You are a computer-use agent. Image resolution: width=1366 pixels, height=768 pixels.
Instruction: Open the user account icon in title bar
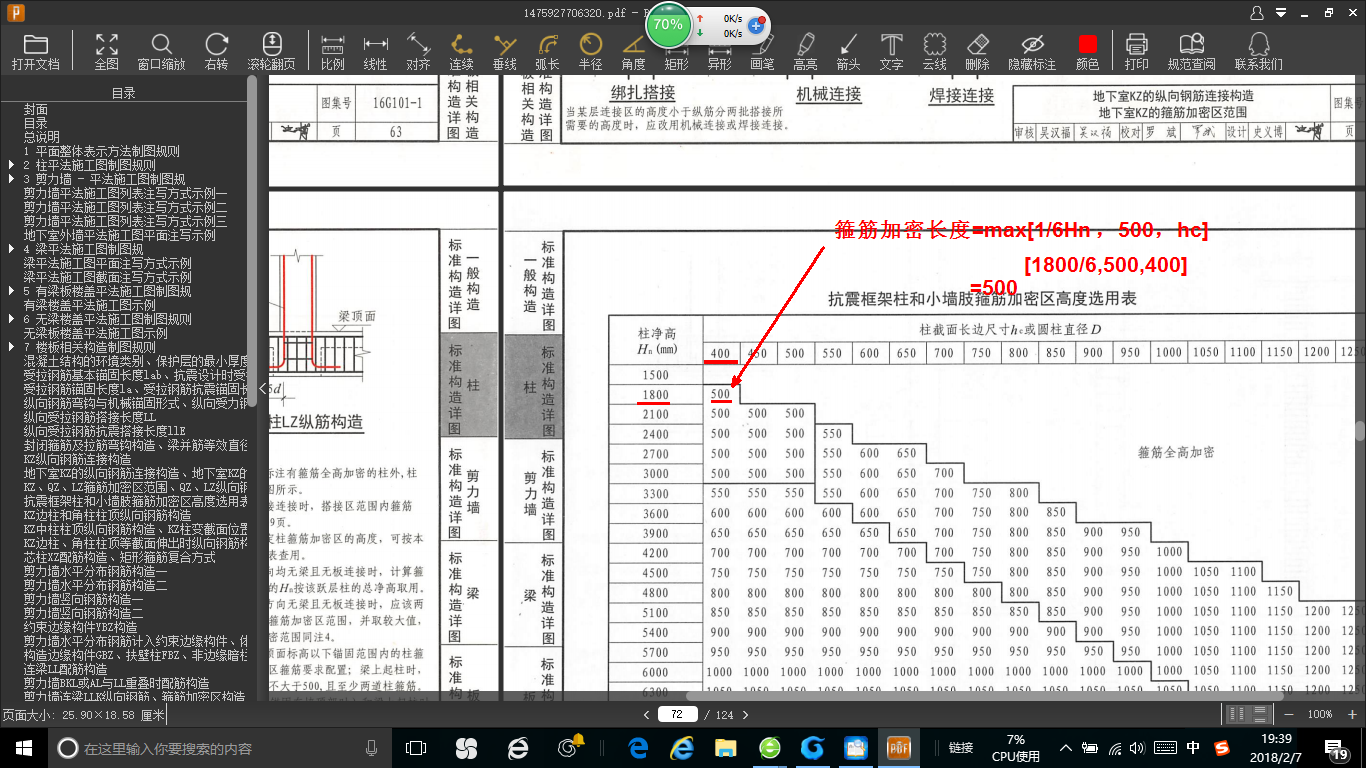(1257, 13)
